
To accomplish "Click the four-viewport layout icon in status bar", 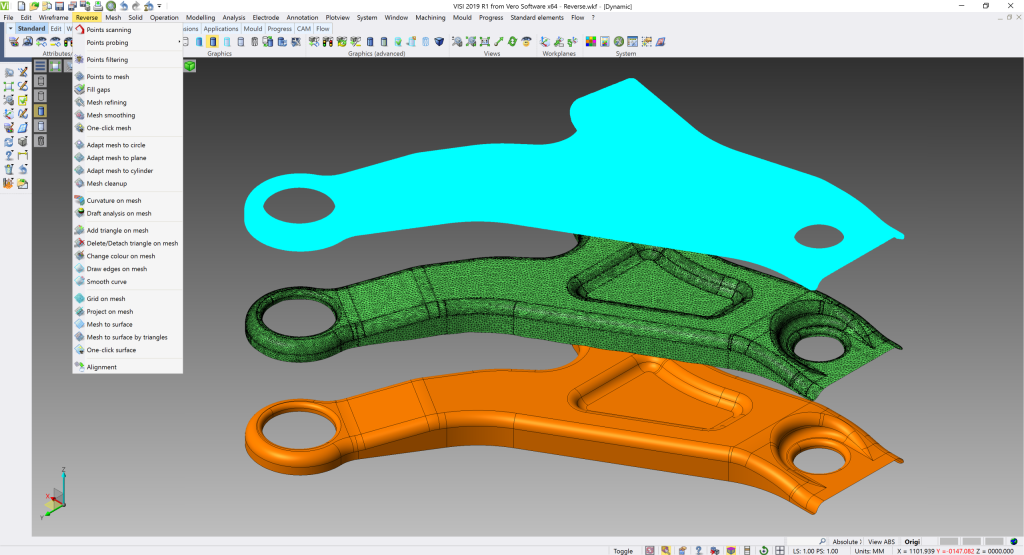I will pos(780,550).
